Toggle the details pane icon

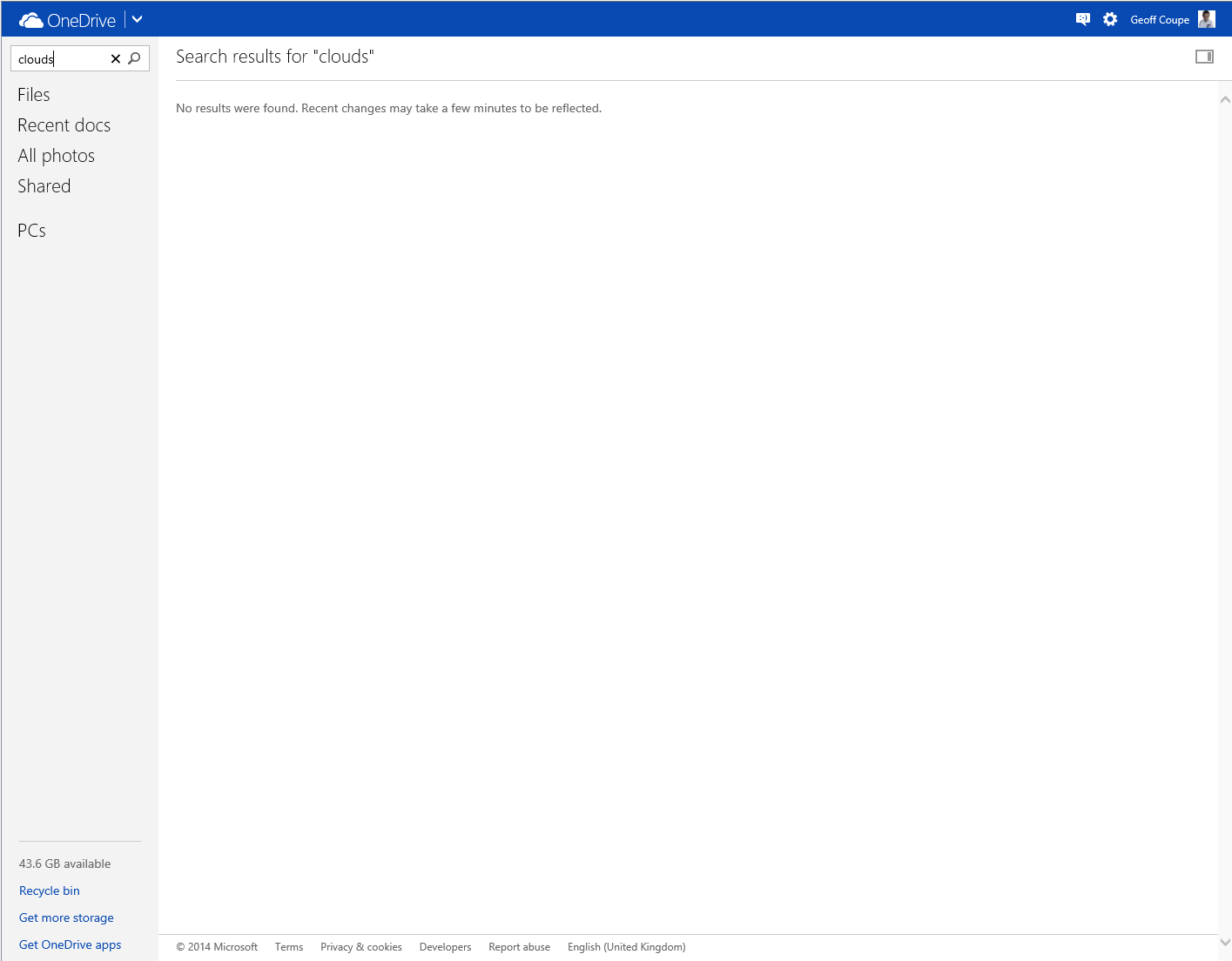pos(1204,57)
